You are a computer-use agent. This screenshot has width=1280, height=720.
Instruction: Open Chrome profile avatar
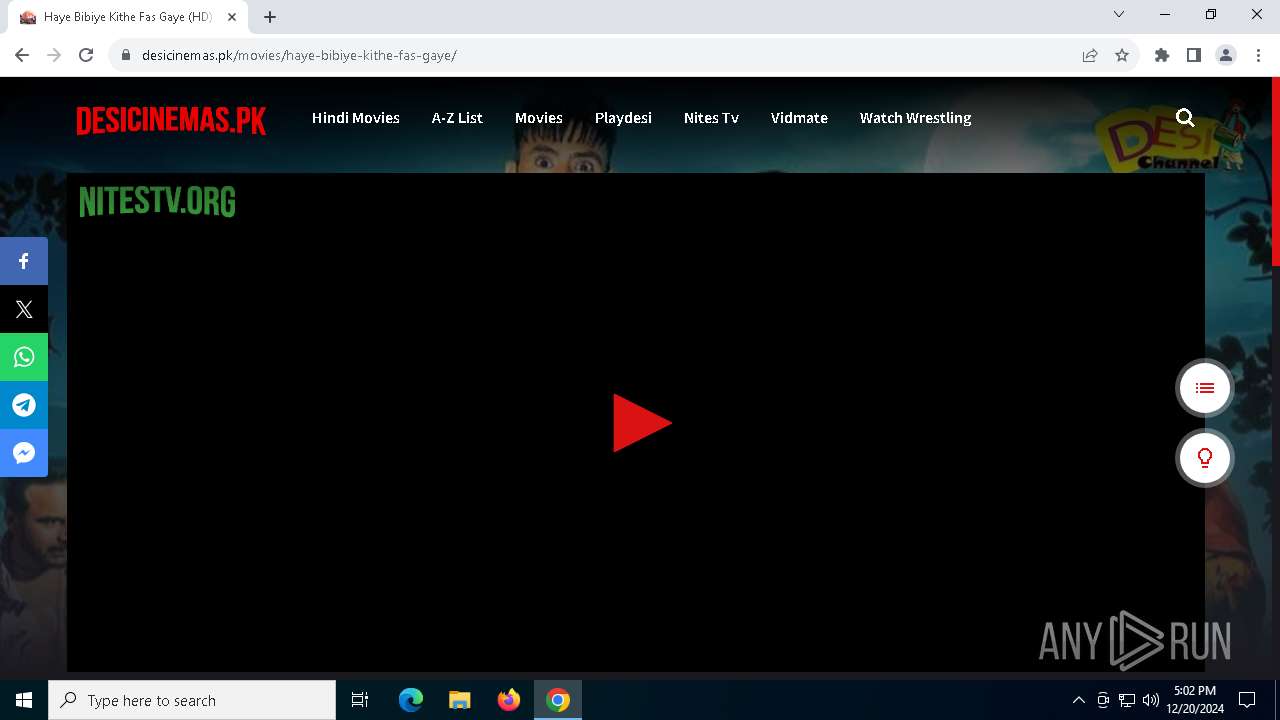[1226, 55]
